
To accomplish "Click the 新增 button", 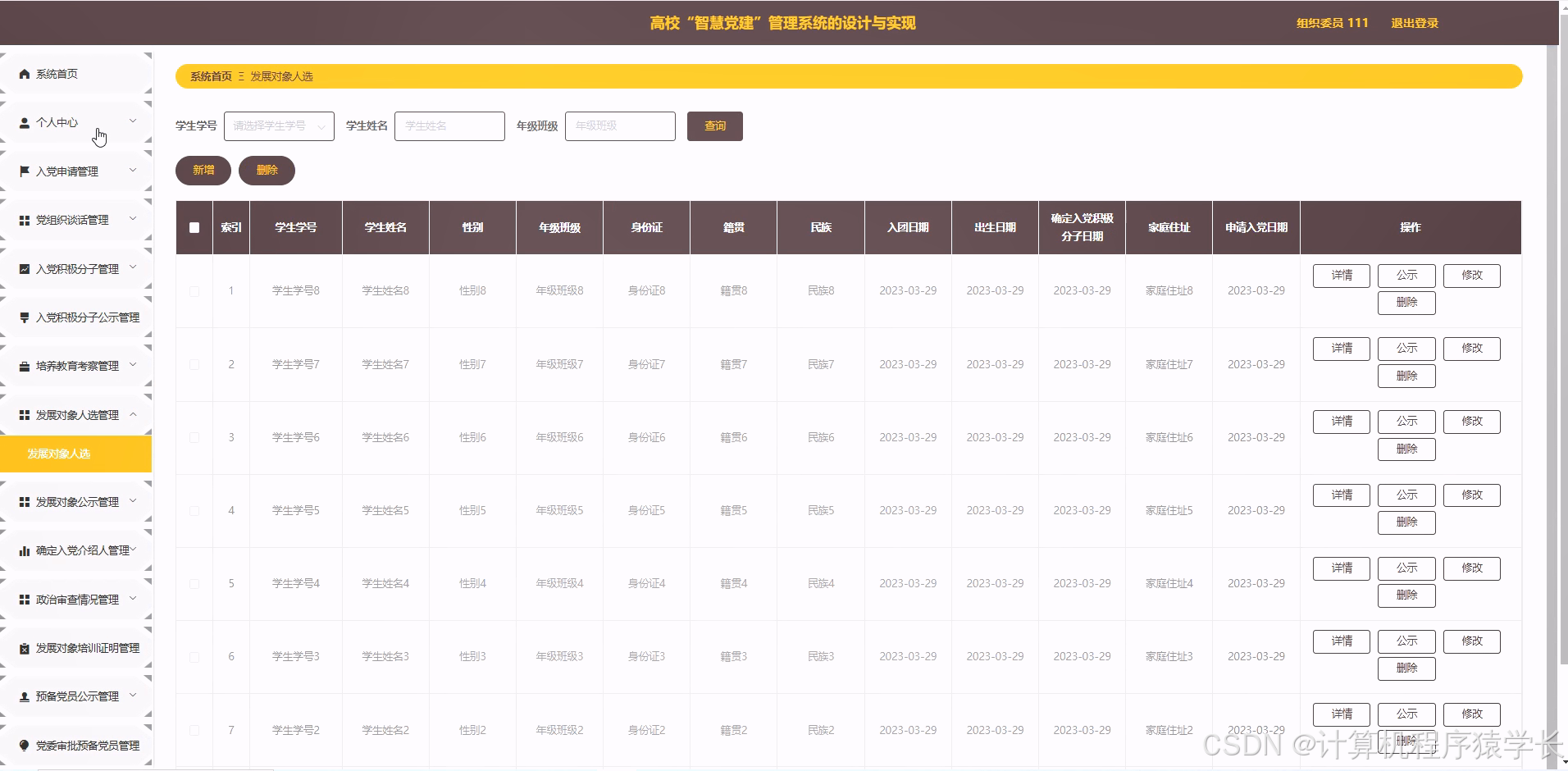I will coord(203,171).
